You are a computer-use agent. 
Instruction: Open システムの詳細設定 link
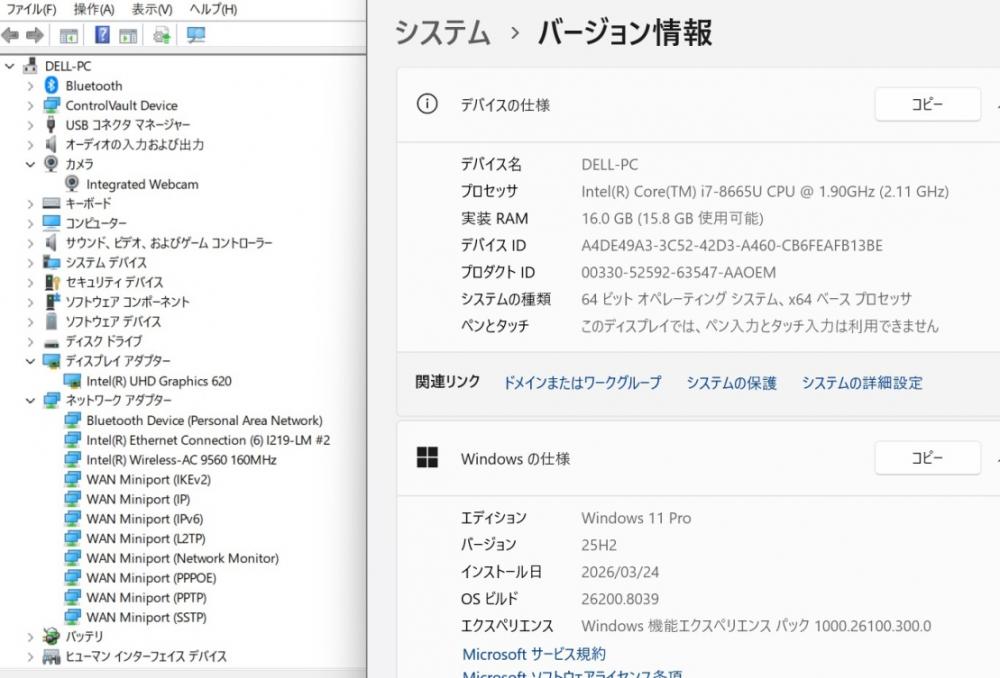(862, 382)
